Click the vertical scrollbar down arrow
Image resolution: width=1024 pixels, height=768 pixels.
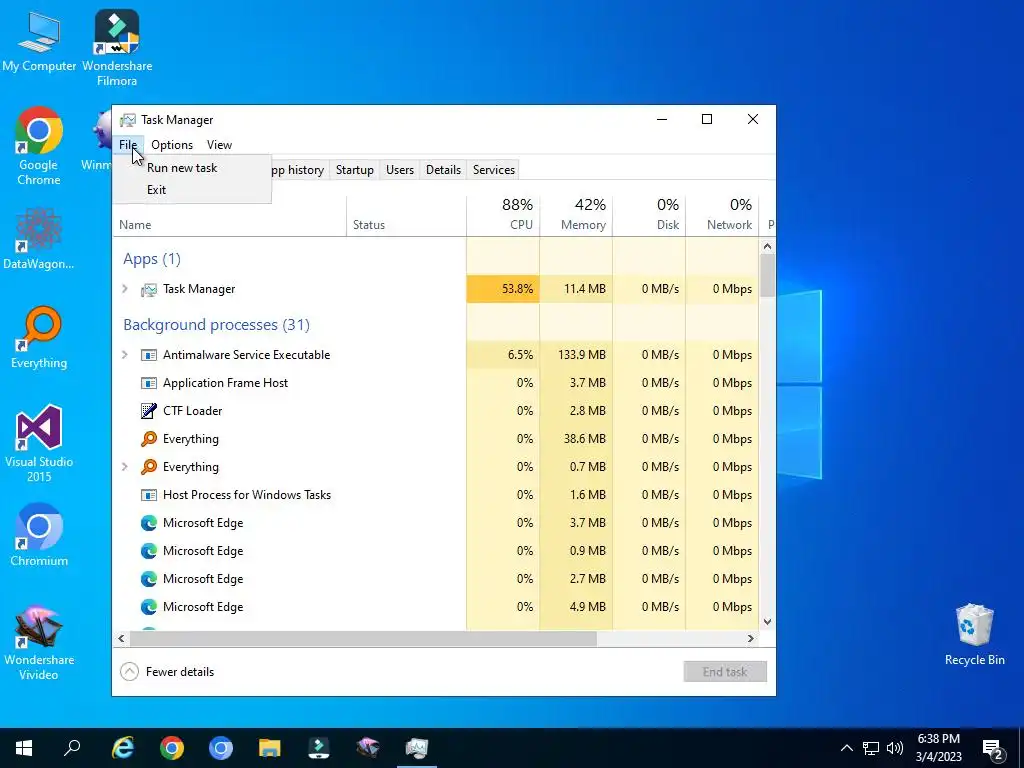pos(767,622)
